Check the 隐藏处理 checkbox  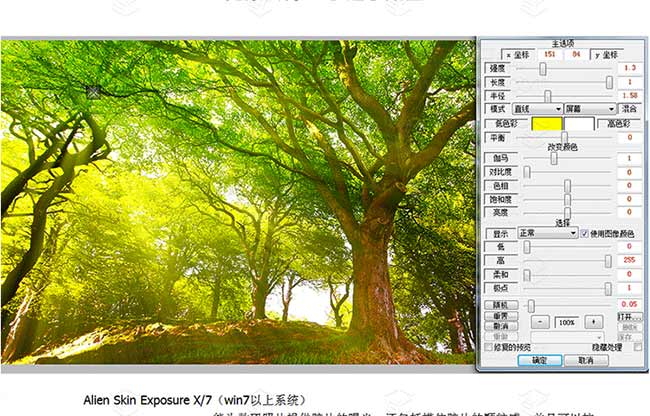point(640,347)
